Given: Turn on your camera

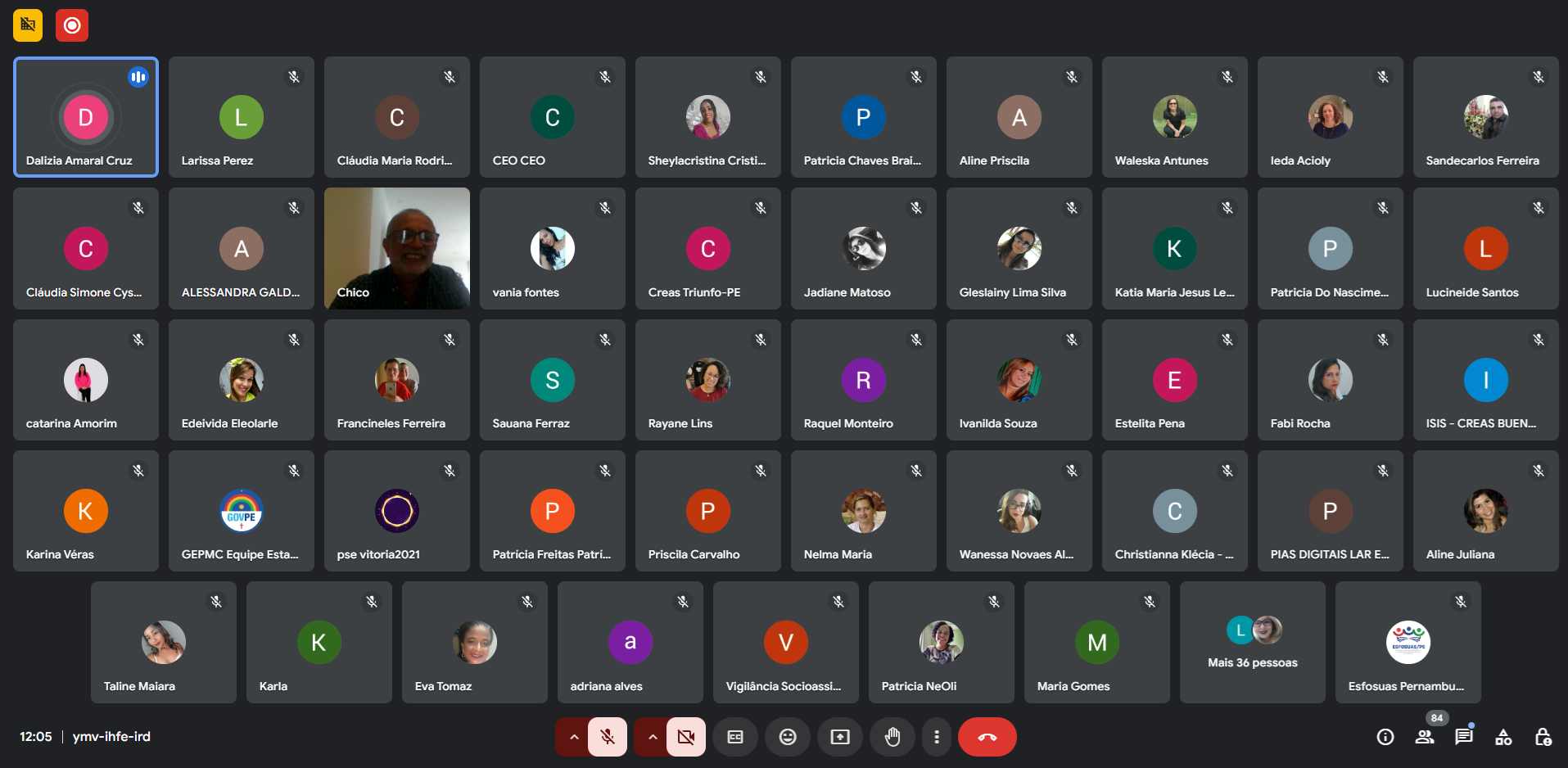Looking at the screenshot, I should pos(686,737).
